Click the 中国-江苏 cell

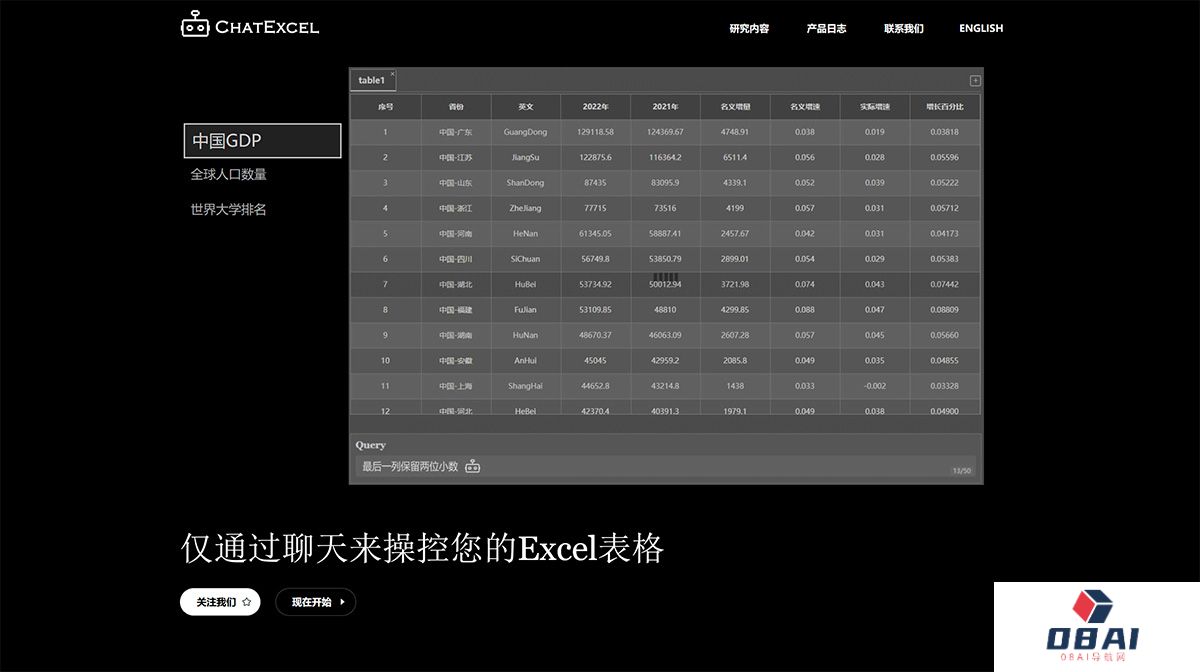pos(456,157)
